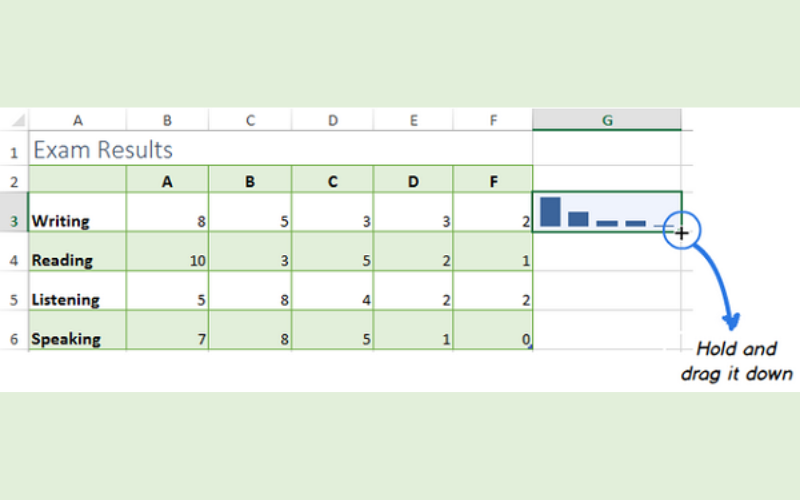Image resolution: width=800 pixels, height=500 pixels.
Task: Select empty cell G4 below the sparkline
Action: [x=606, y=260]
